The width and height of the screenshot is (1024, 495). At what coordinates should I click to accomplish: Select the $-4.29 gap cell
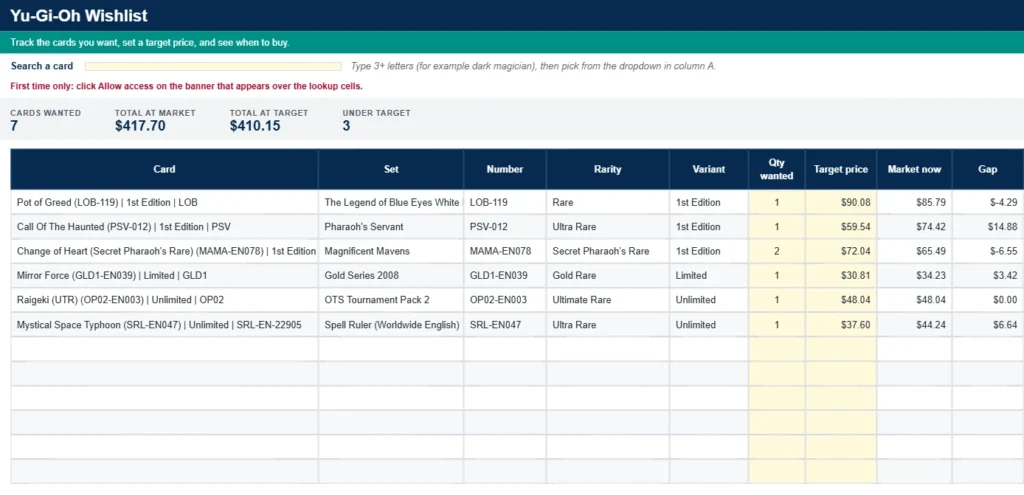tap(987, 202)
